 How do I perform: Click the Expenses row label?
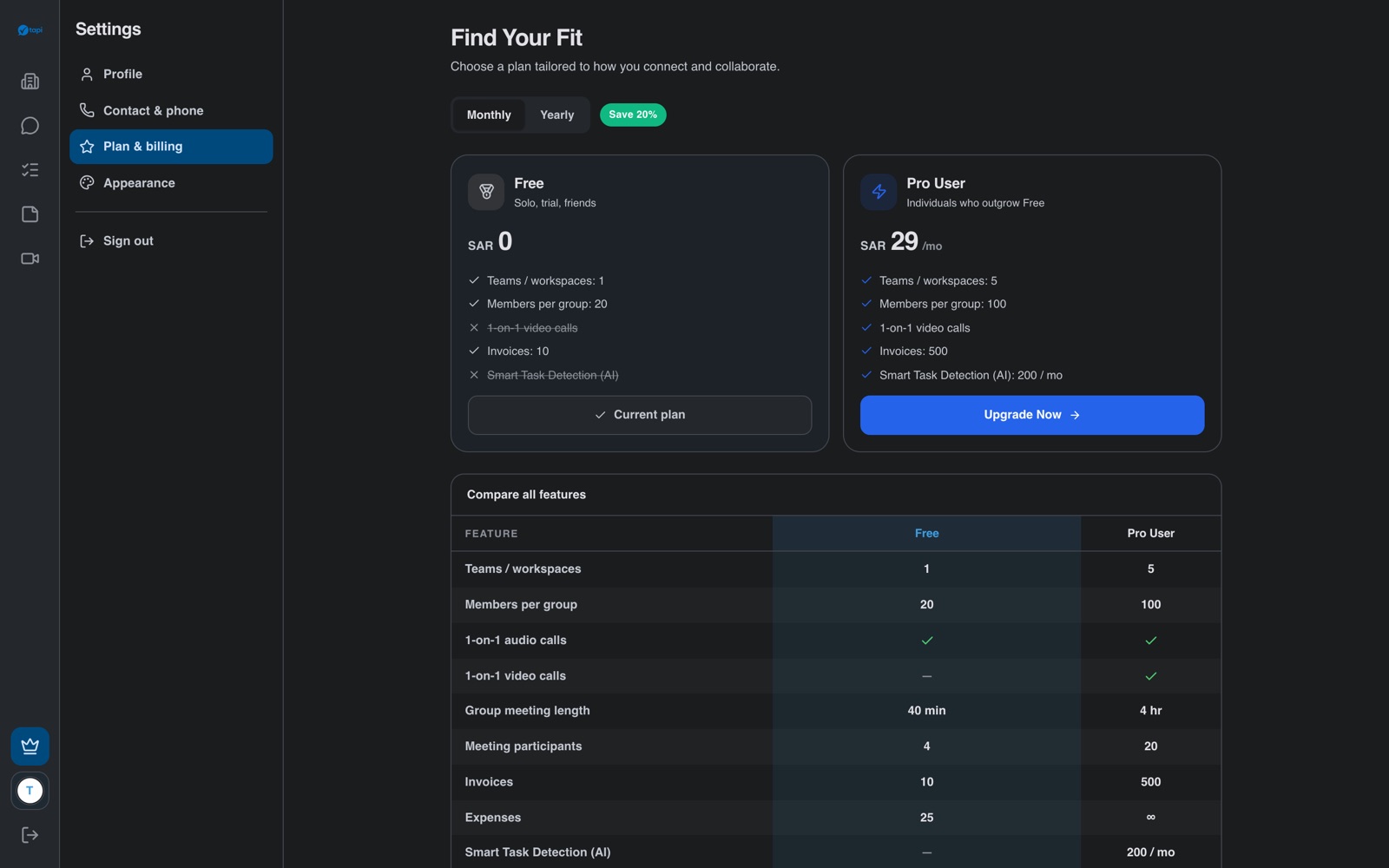click(x=492, y=818)
